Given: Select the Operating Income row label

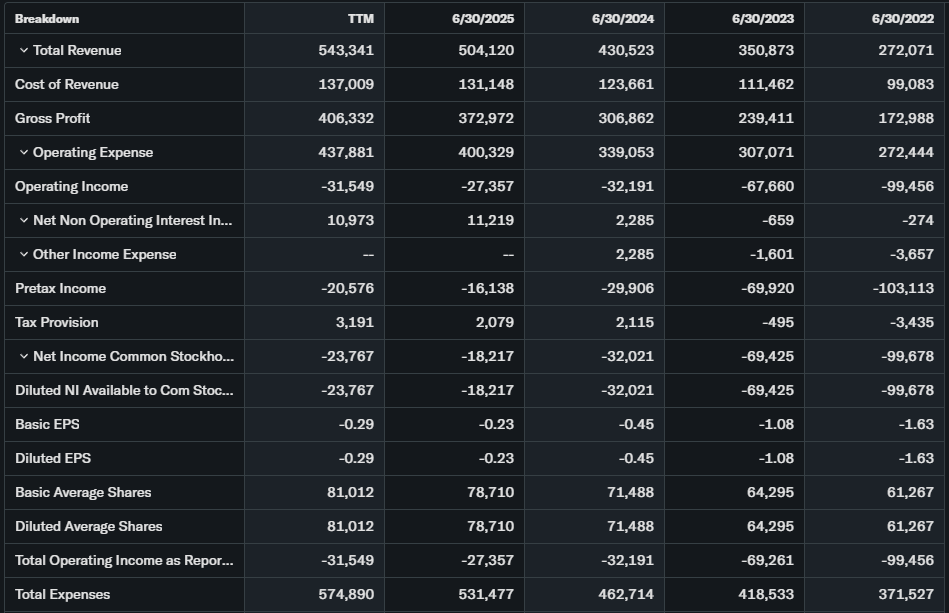Looking at the screenshot, I should 72,187.
